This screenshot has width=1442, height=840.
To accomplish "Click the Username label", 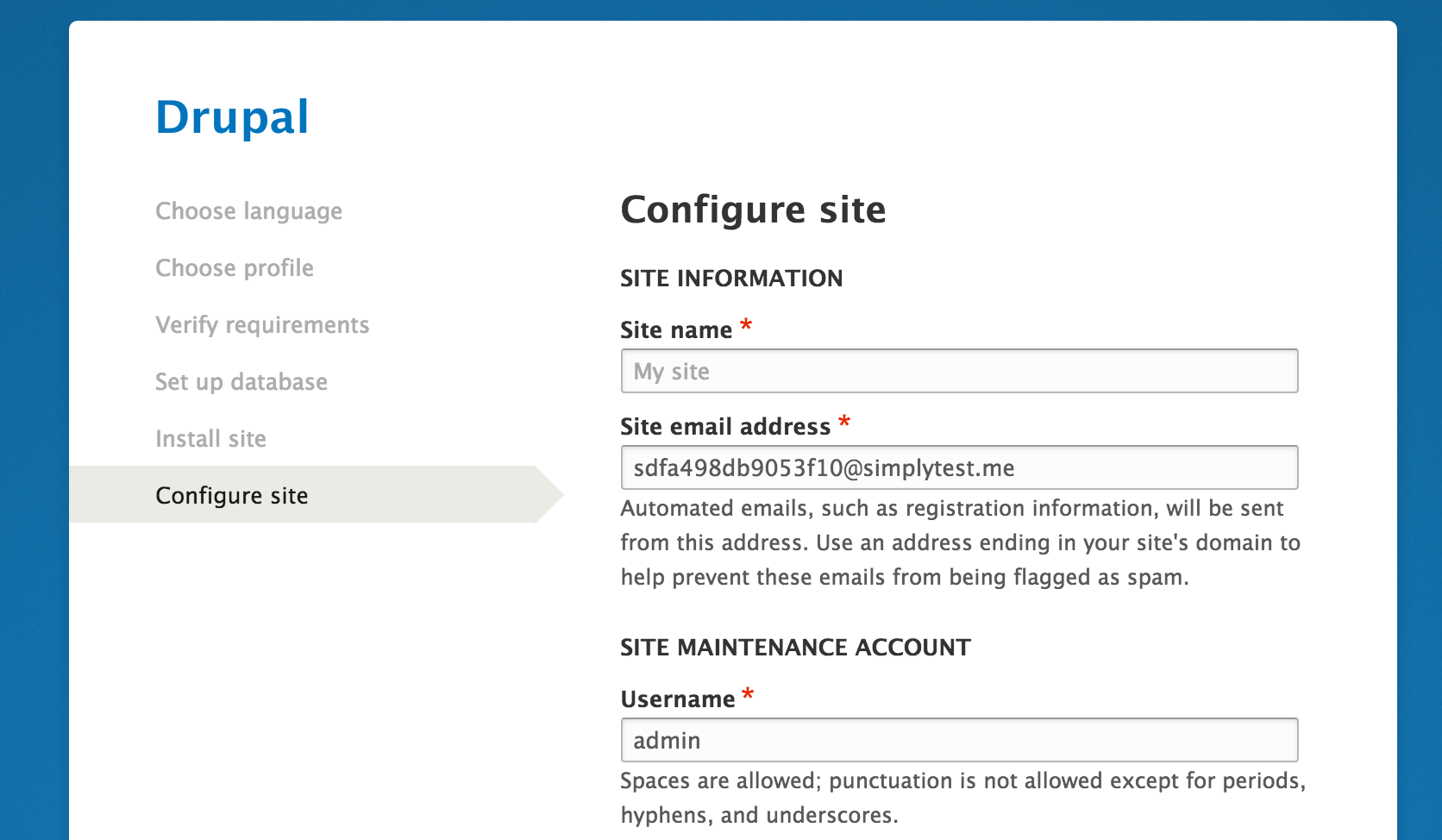I will click(x=678, y=699).
